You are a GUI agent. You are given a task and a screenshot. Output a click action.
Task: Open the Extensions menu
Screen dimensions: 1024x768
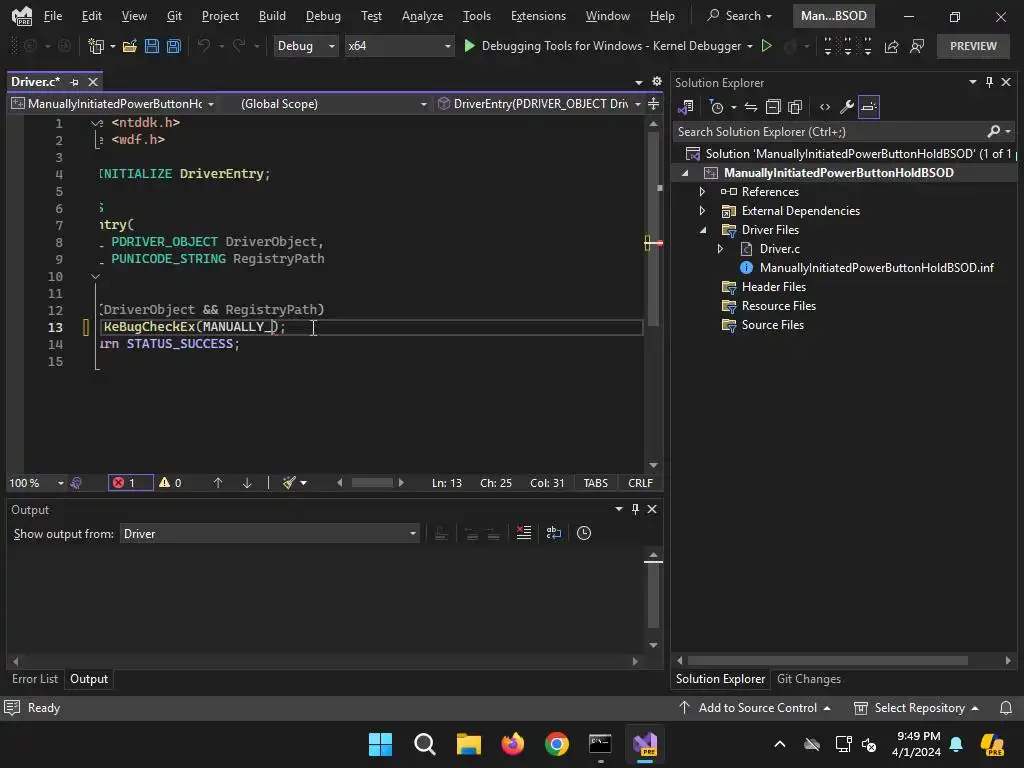(538, 16)
